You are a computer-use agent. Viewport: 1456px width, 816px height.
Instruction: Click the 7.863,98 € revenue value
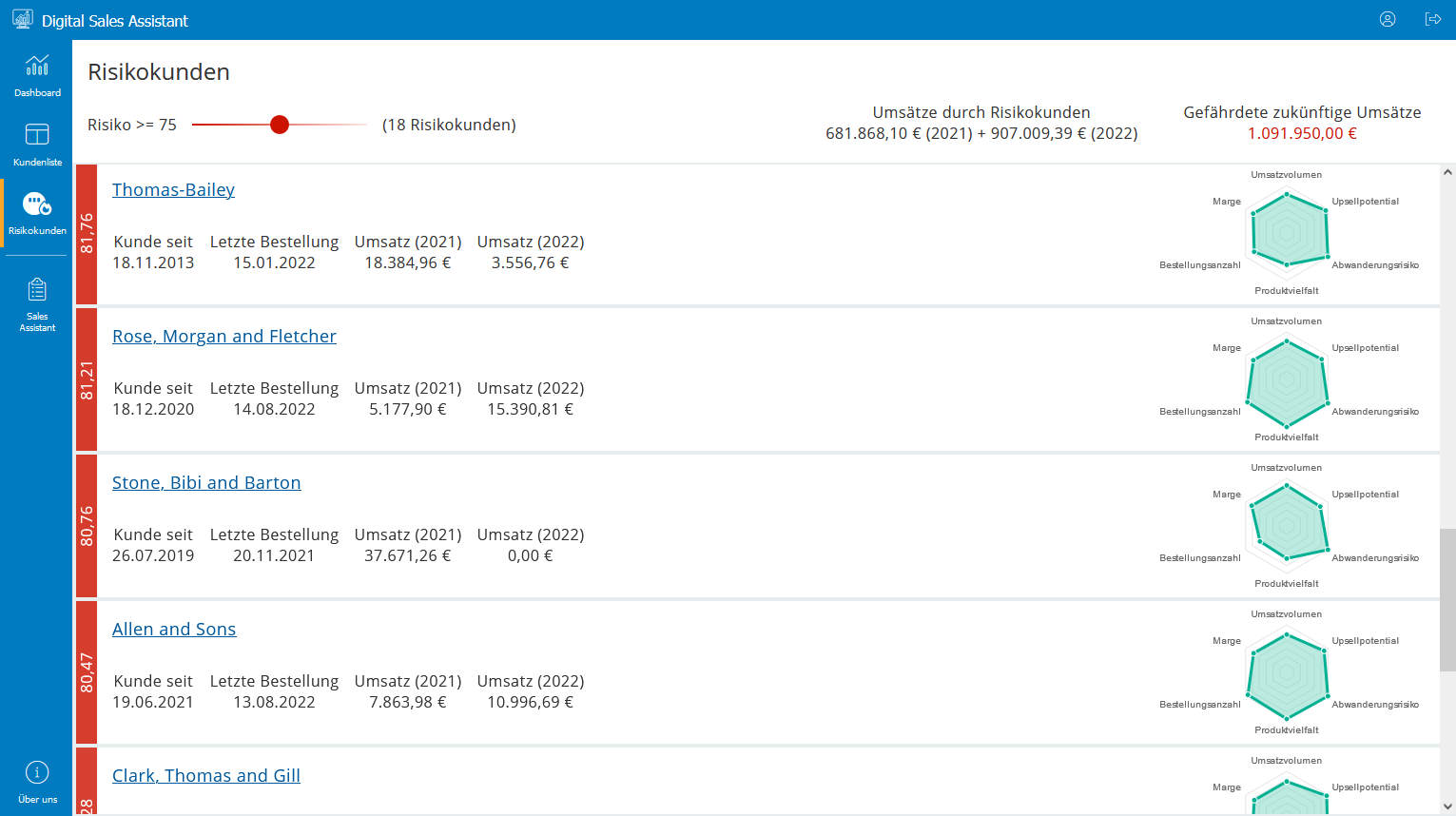point(408,702)
